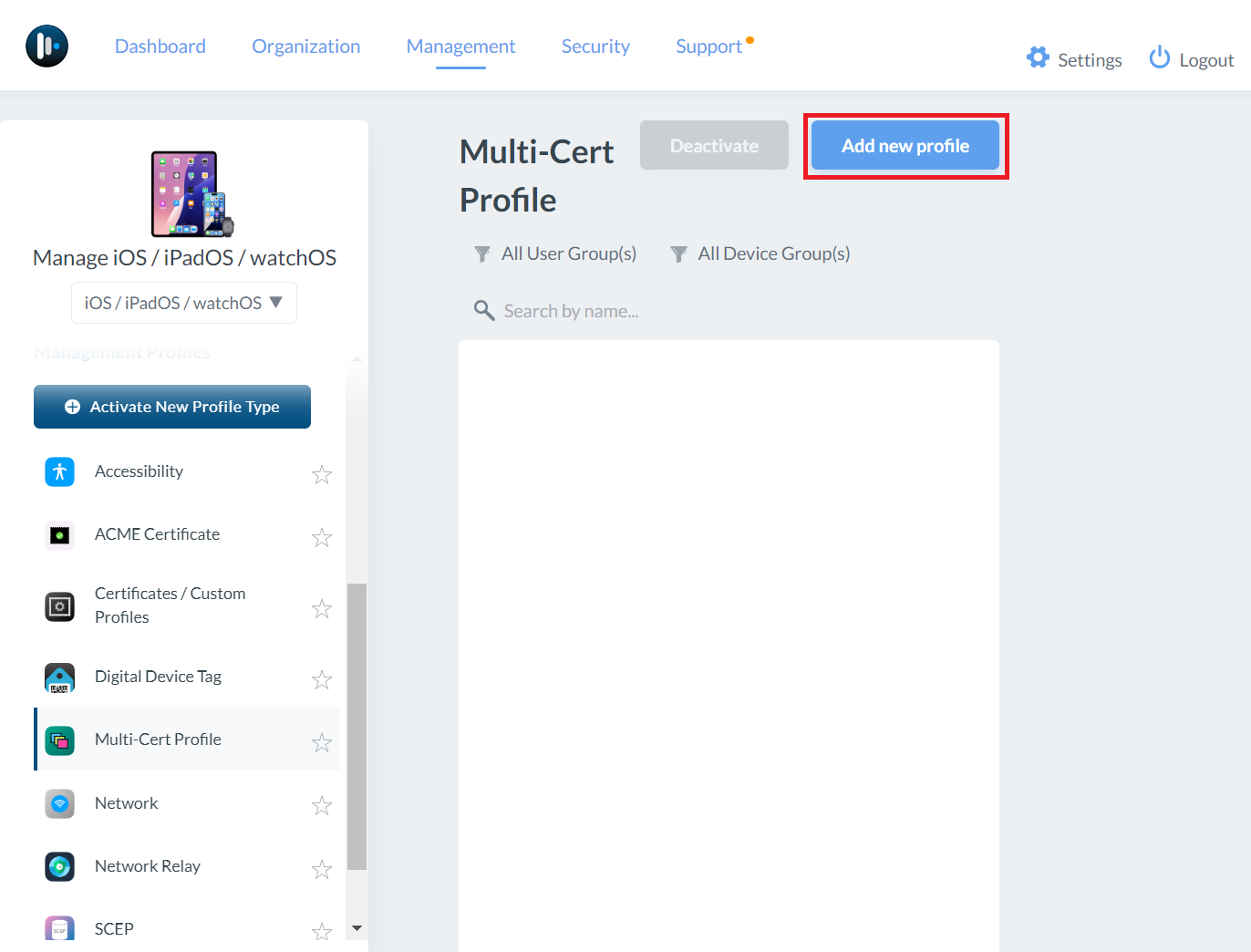Viewport: 1251px width, 952px height.
Task: Click the sidebar scrollbar down arrow
Action: coord(357,928)
